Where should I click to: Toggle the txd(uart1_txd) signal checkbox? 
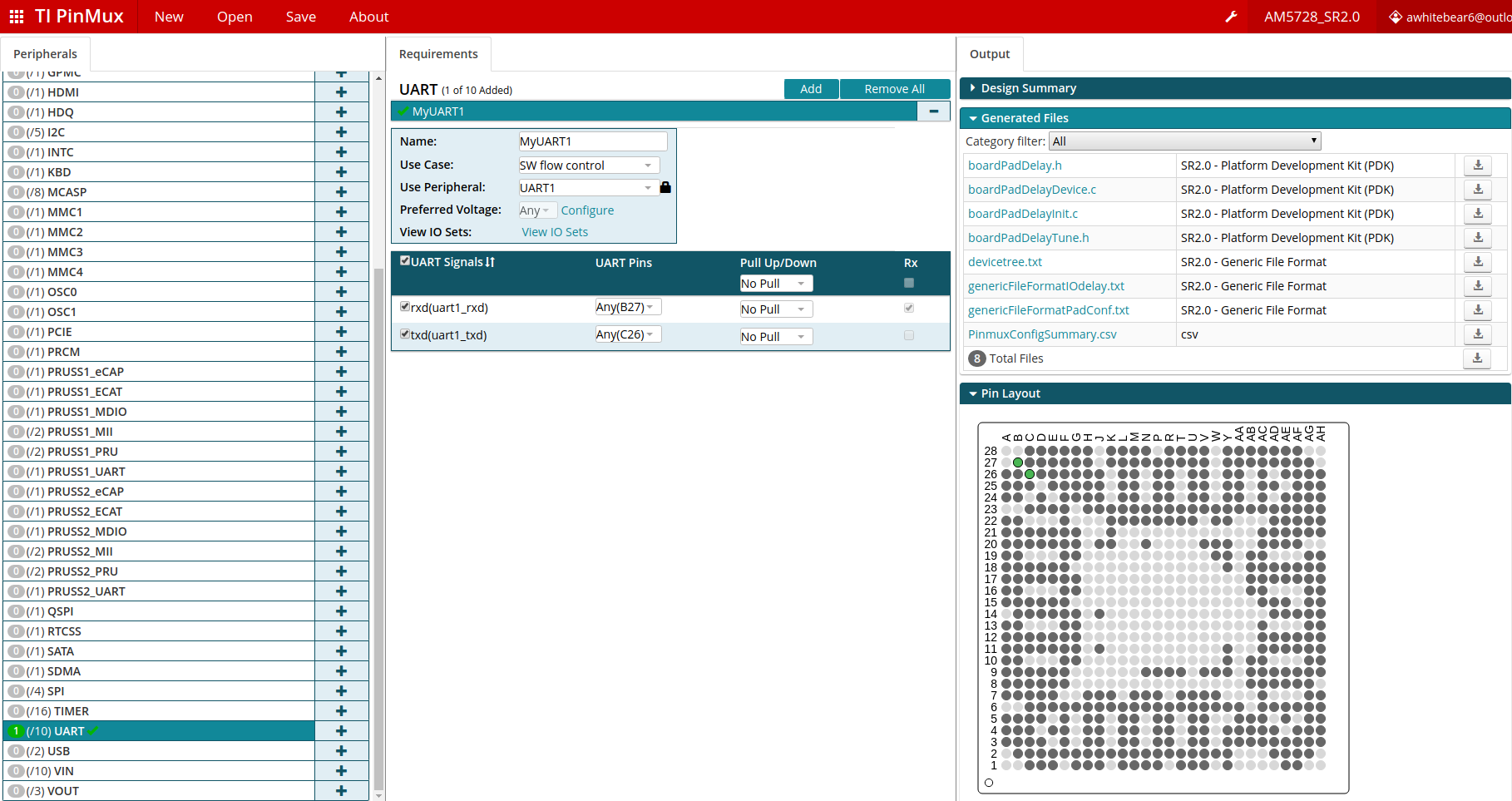coord(405,334)
